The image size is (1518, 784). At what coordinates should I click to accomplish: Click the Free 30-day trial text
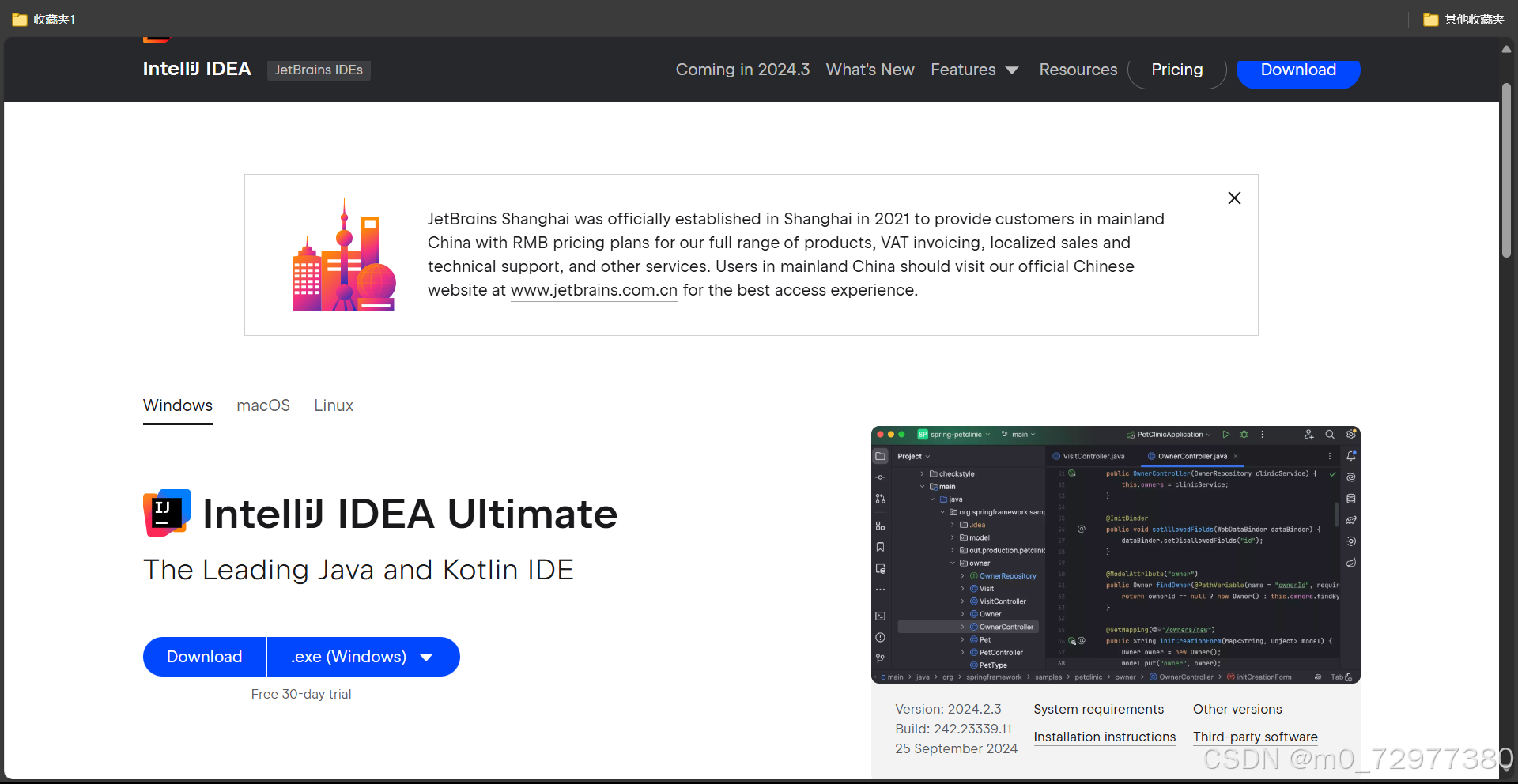(301, 694)
